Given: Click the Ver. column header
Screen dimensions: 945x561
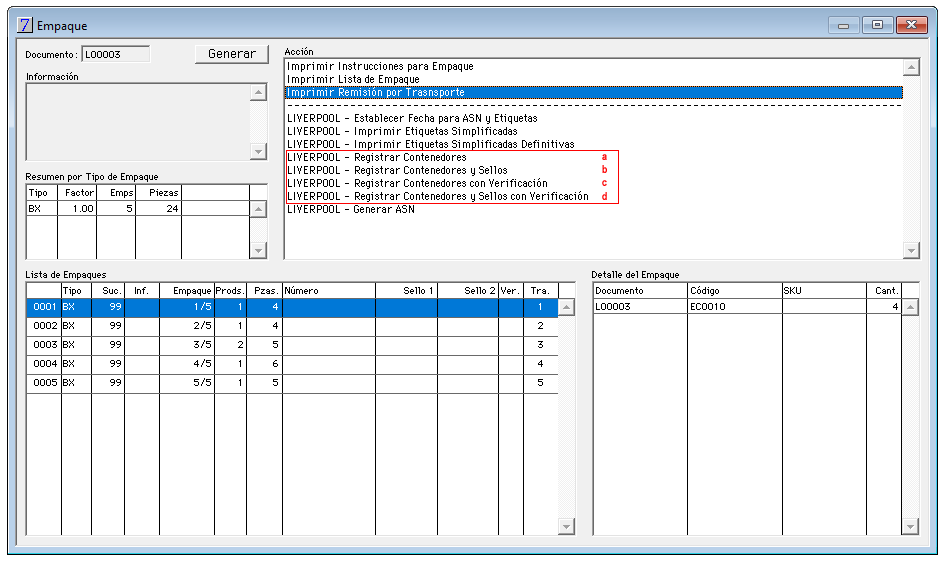Looking at the screenshot, I should click(511, 290).
